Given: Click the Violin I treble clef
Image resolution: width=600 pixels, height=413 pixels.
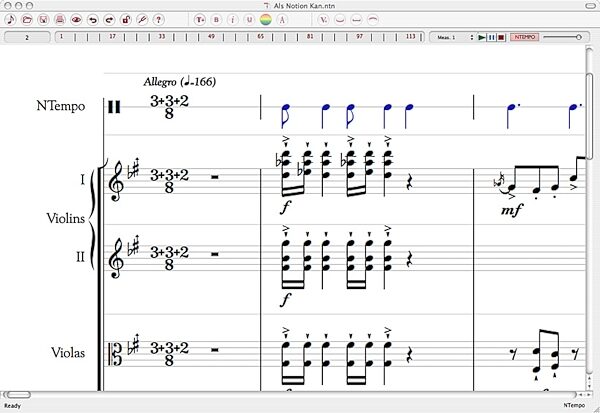Looking at the screenshot, I should pos(116,181).
